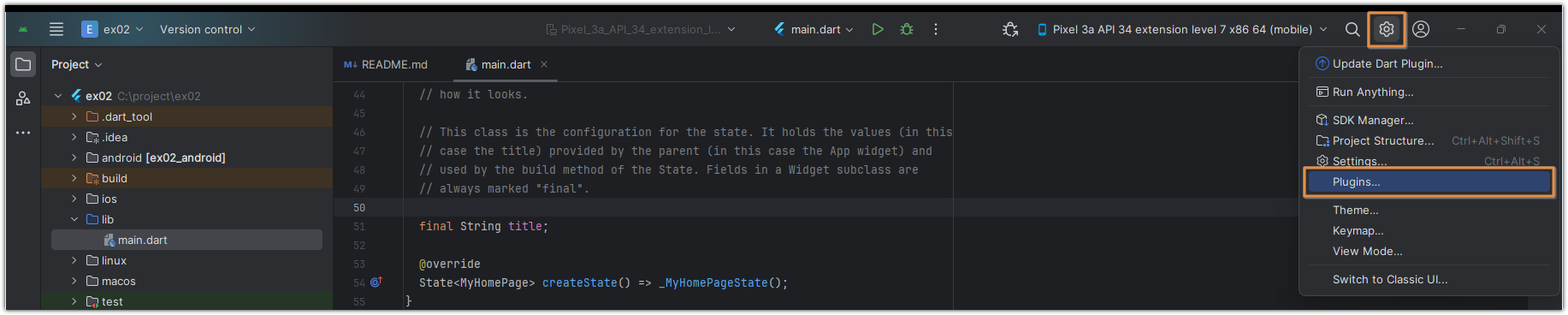This screenshot has width=1568, height=315.
Task: Open the Pixel 3a device selector dropdown
Action: tap(1182, 29)
